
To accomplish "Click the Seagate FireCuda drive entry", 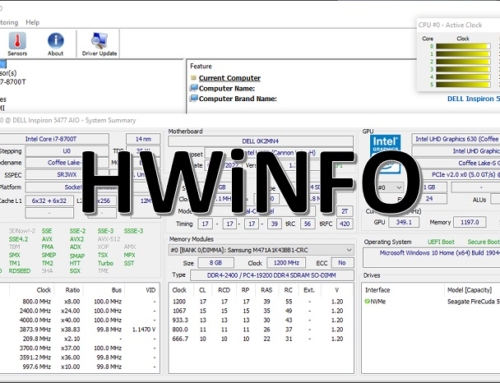I will [473, 301].
